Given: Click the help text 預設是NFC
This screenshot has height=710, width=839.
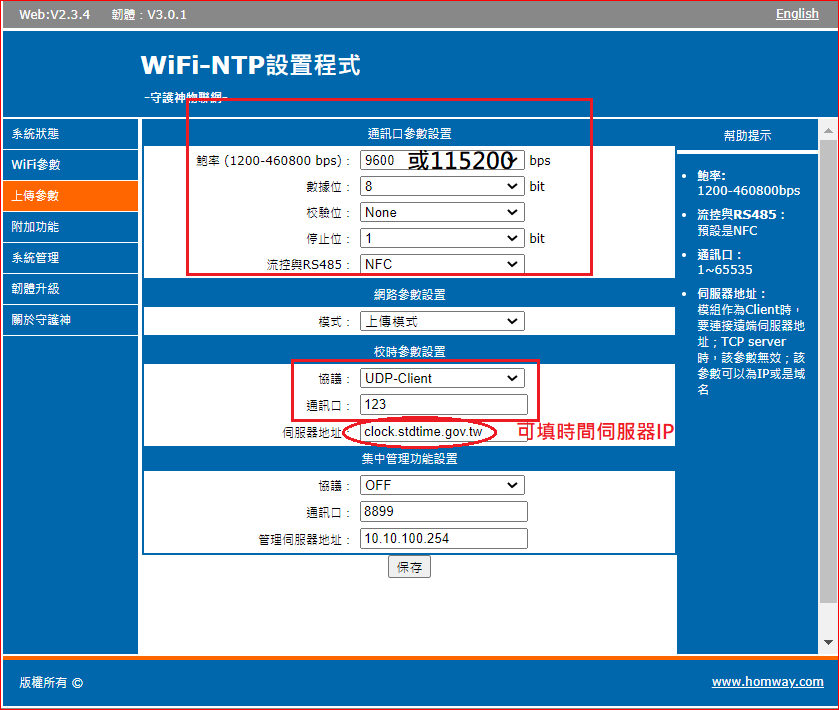Looking at the screenshot, I should point(727,231).
